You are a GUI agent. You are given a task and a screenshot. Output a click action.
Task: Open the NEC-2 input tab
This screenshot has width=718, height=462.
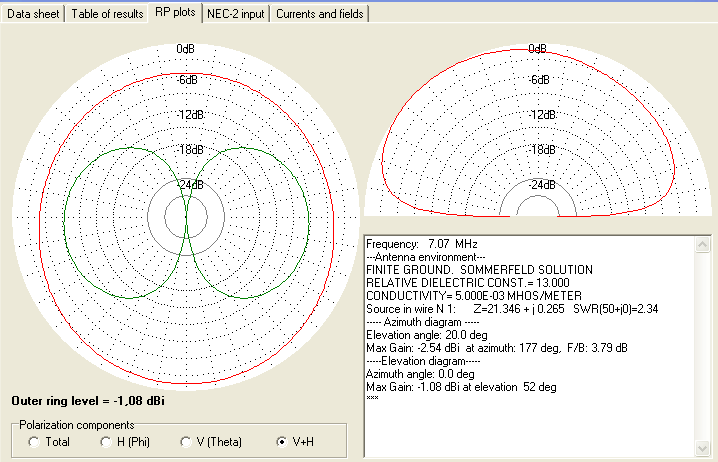tap(235, 14)
